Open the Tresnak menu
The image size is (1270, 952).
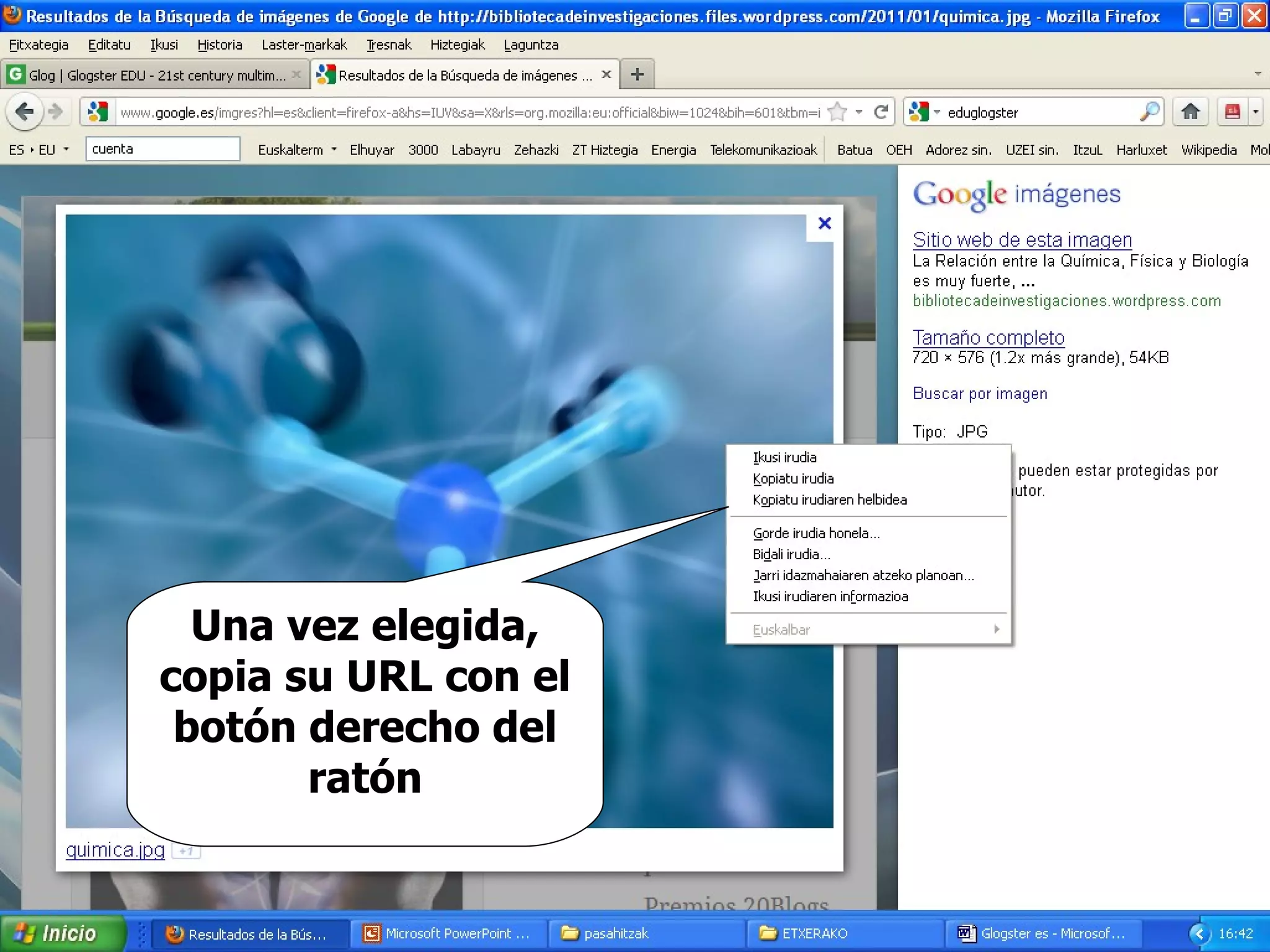coord(389,45)
